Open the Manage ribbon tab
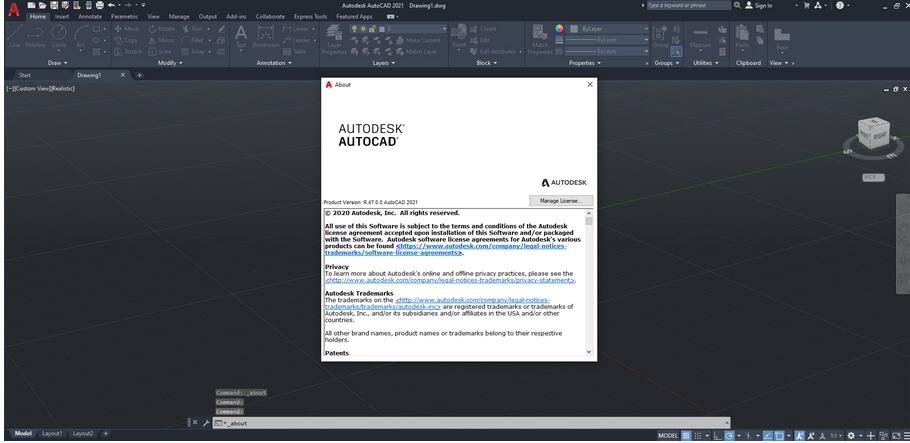The height and width of the screenshot is (443, 910). (179, 17)
